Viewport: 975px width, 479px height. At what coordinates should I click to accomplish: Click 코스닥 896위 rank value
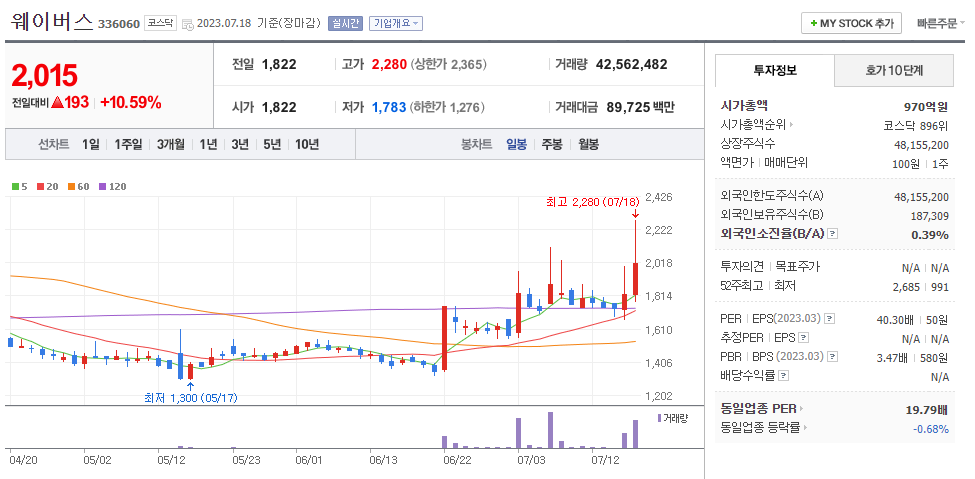click(x=916, y=125)
